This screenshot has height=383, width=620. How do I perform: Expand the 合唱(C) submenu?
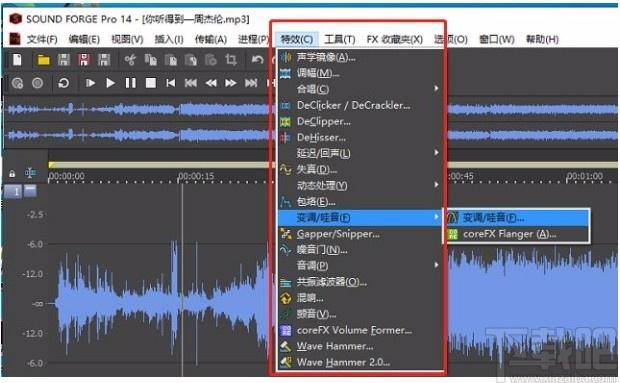[x=360, y=89]
